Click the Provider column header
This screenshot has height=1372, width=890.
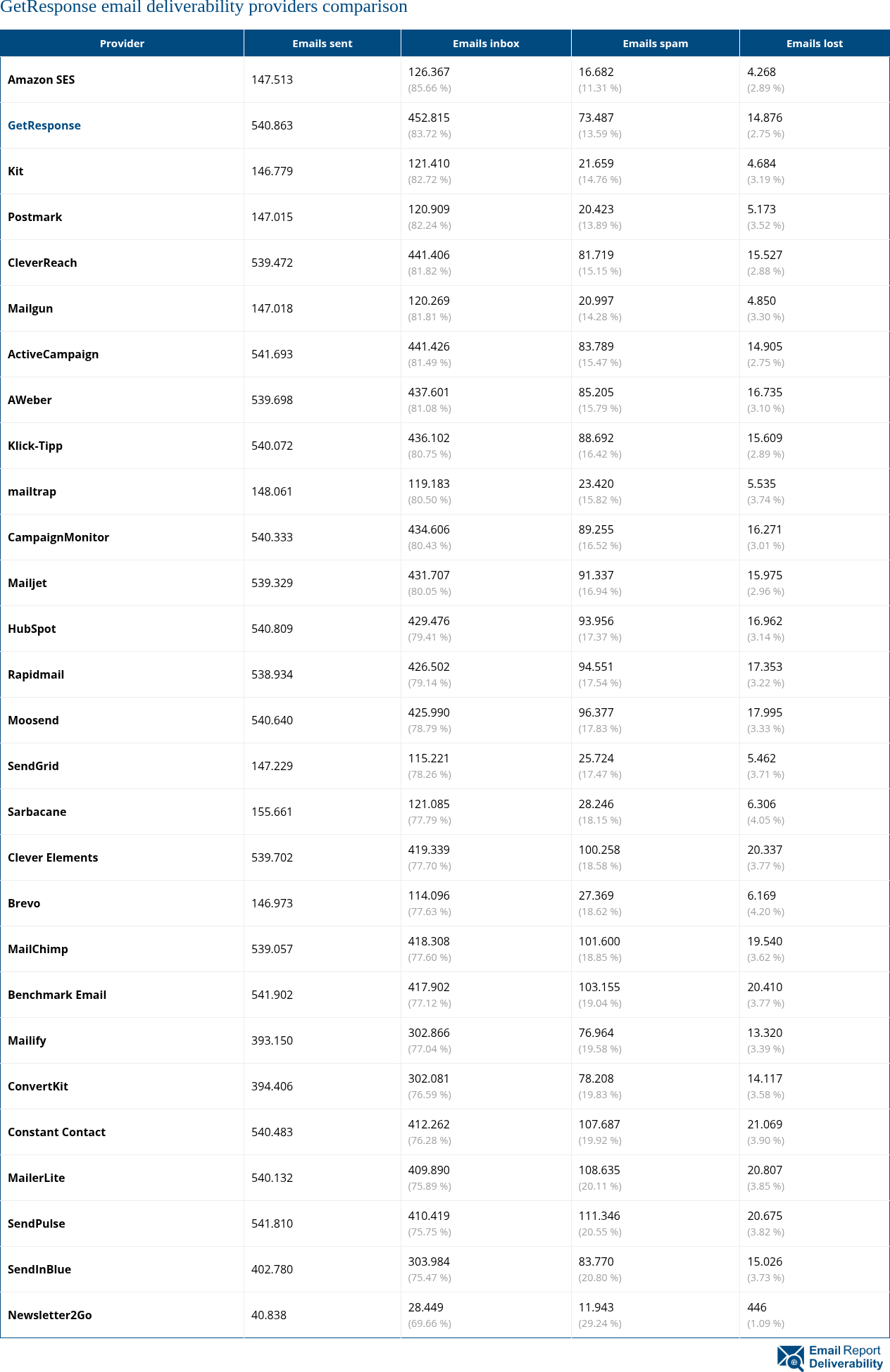point(122,44)
